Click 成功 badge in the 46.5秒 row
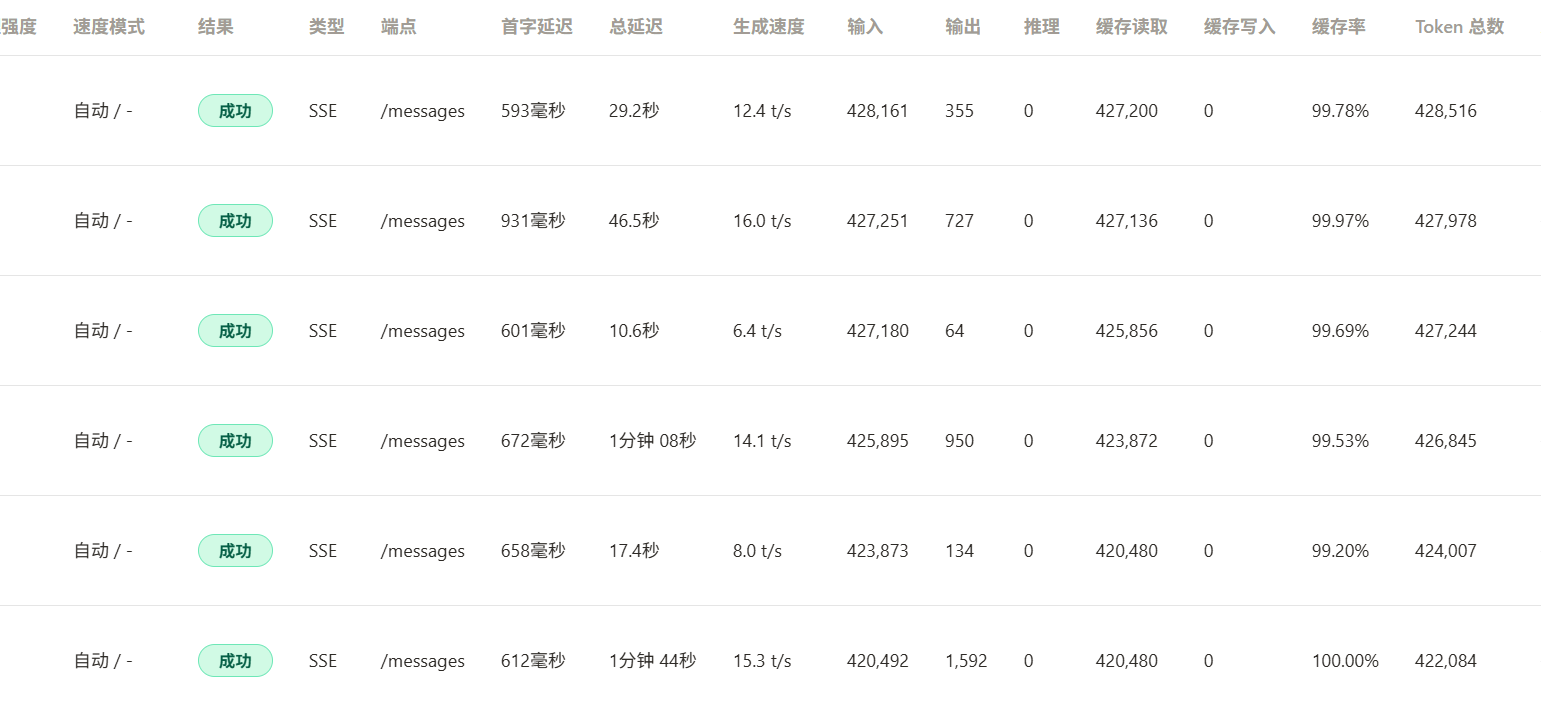This screenshot has height=704, width=1541. click(235, 221)
